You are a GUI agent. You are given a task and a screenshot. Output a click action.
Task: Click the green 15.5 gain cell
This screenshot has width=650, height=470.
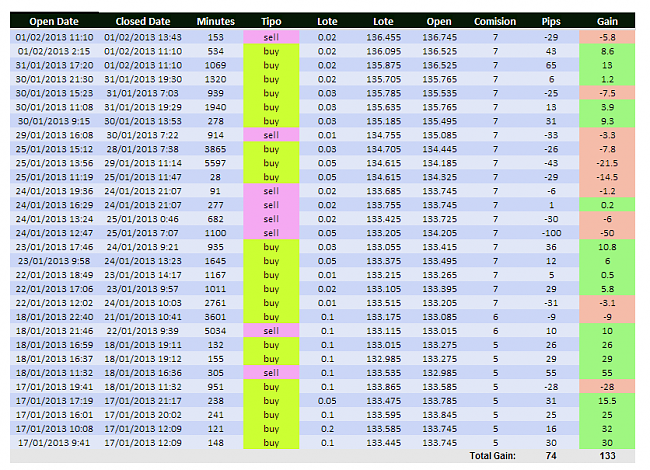tap(607, 400)
